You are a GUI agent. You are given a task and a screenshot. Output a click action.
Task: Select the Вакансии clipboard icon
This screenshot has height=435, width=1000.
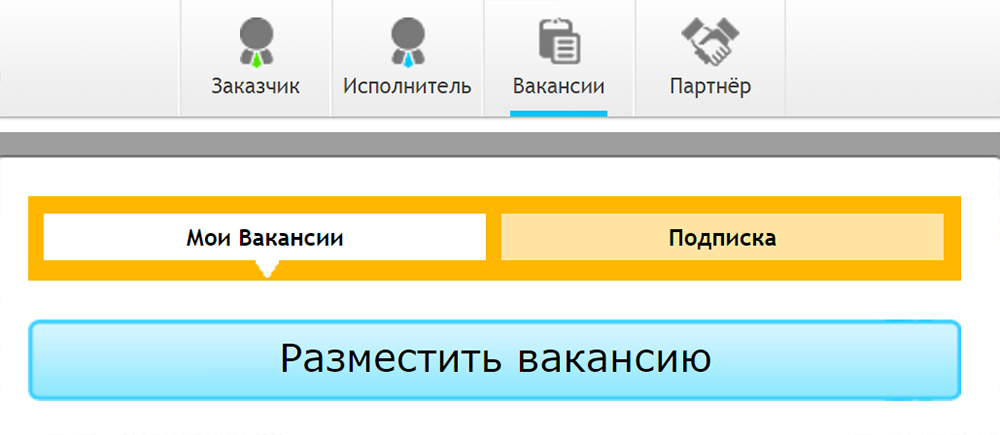558,42
